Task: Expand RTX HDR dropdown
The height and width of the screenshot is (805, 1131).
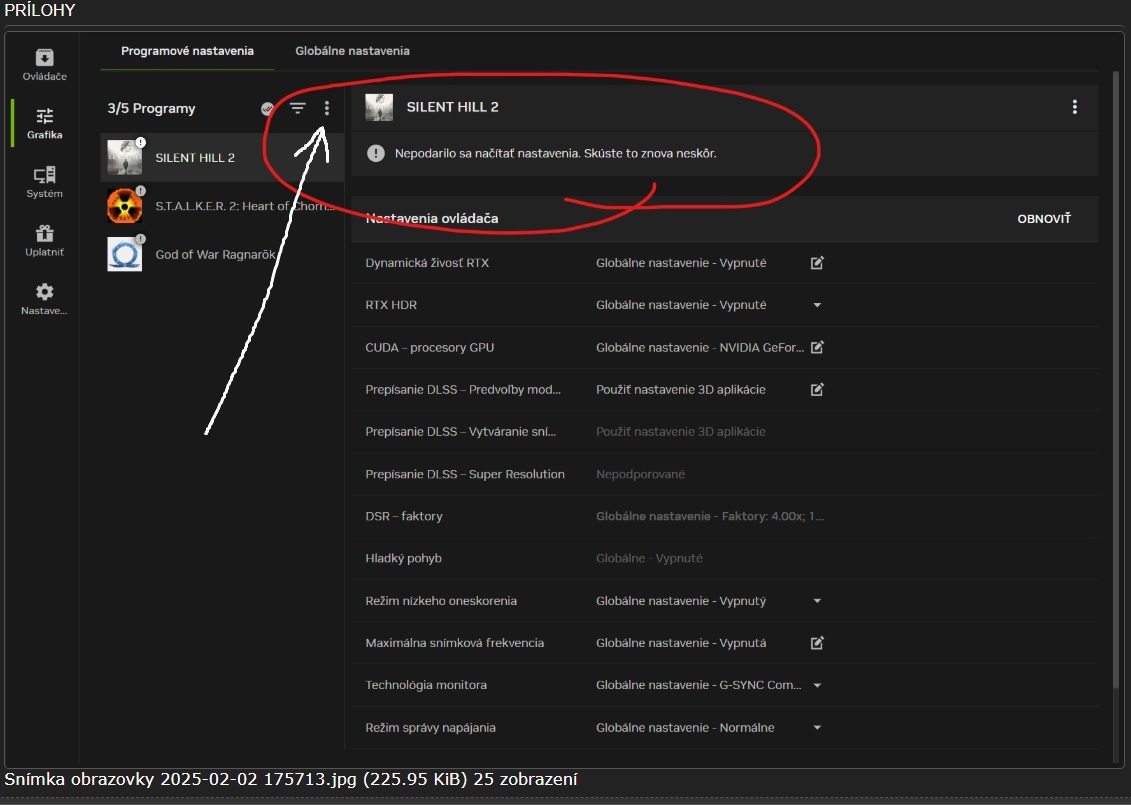Action: point(817,305)
